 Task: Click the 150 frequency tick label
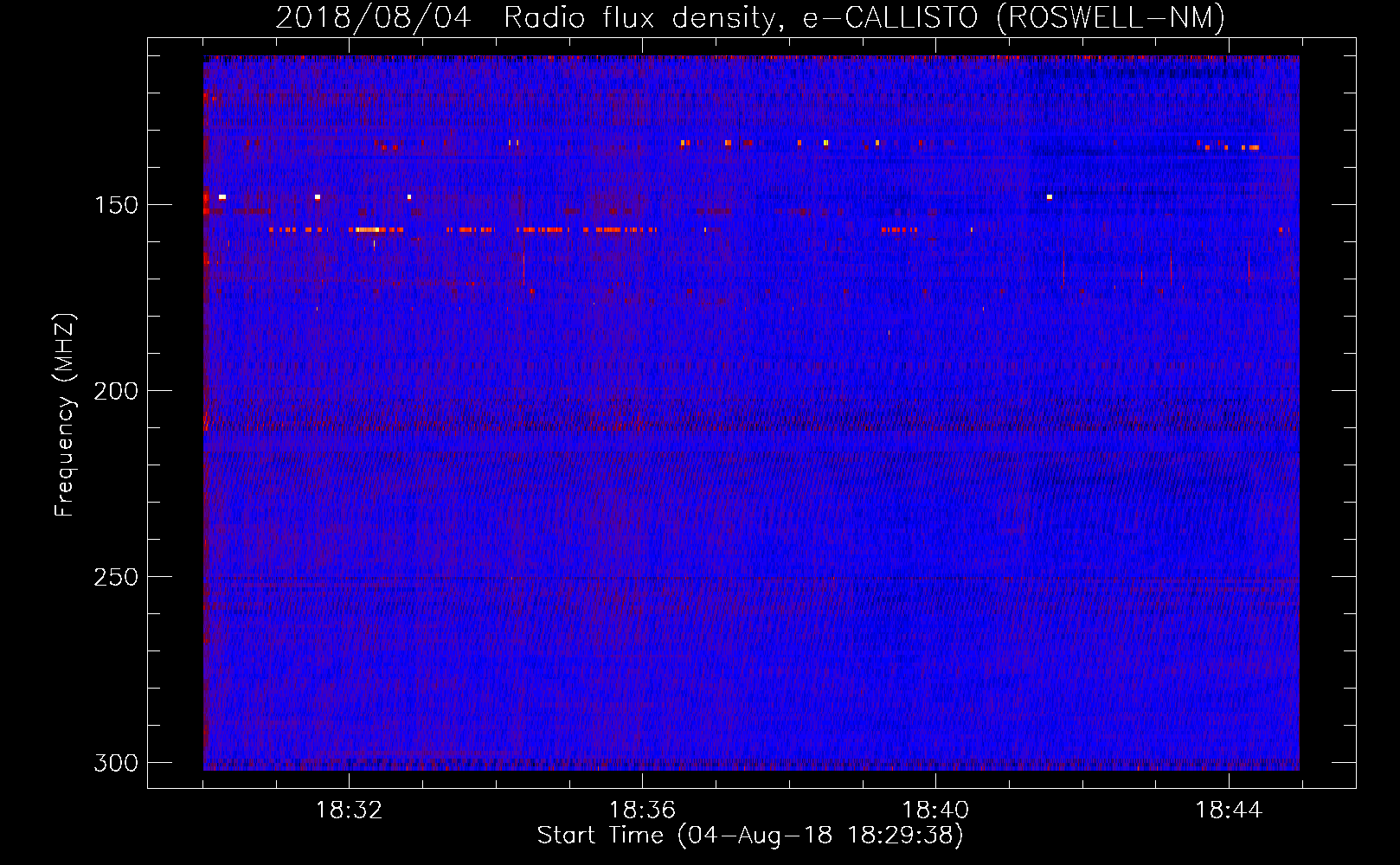[x=116, y=205]
